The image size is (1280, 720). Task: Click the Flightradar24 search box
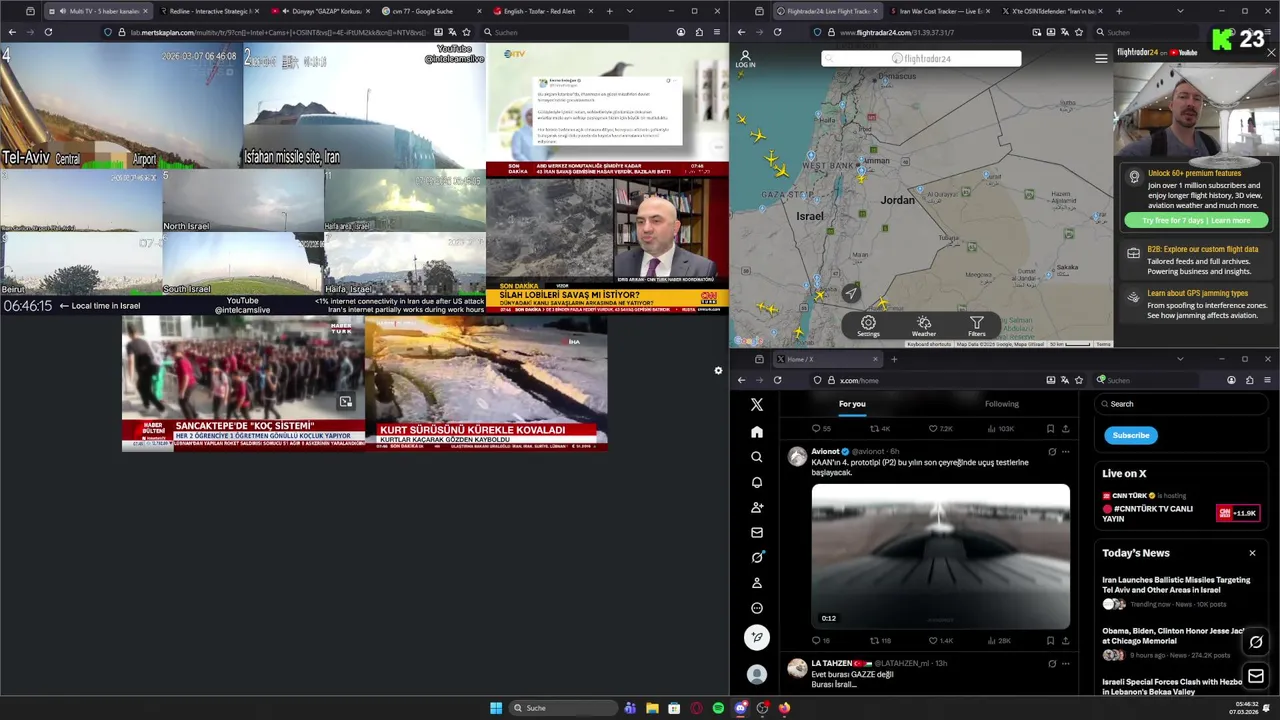(921, 58)
